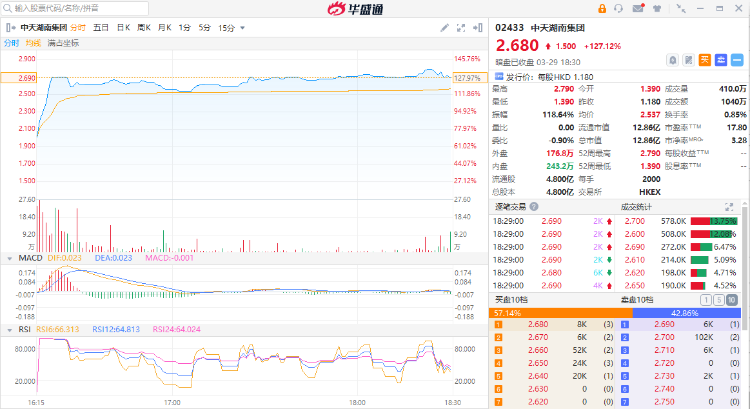Screen dimensions: 750x409
Task: Switch to 1分 one-minute chart tab
Action: coord(185,28)
